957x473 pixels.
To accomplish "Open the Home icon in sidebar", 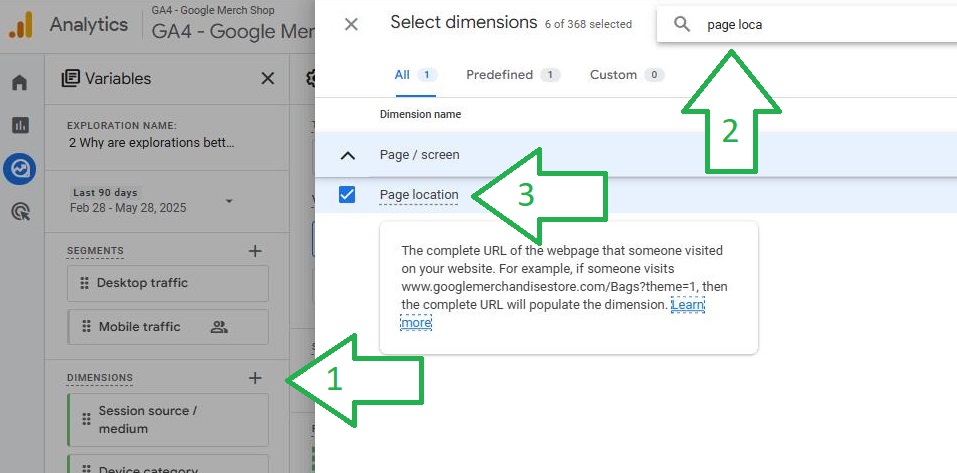I will [x=20, y=82].
